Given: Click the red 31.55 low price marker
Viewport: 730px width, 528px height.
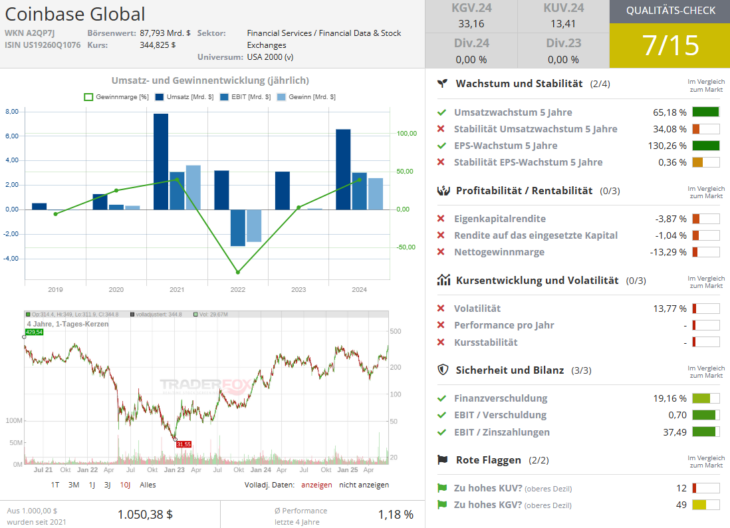Looking at the screenshot, I should click(x=184, y=444).
